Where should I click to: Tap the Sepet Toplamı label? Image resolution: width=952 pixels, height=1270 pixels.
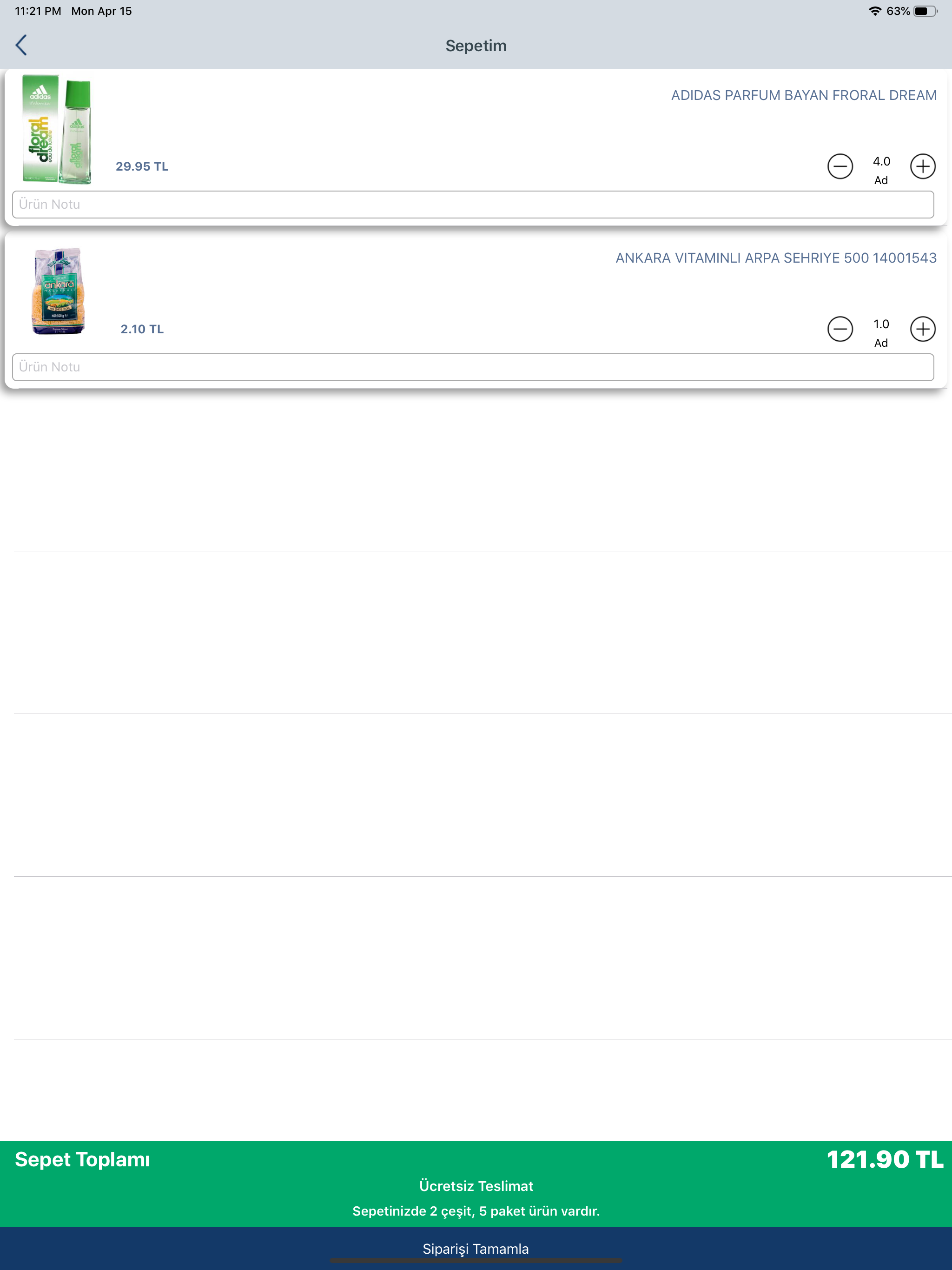[82, 1159]
